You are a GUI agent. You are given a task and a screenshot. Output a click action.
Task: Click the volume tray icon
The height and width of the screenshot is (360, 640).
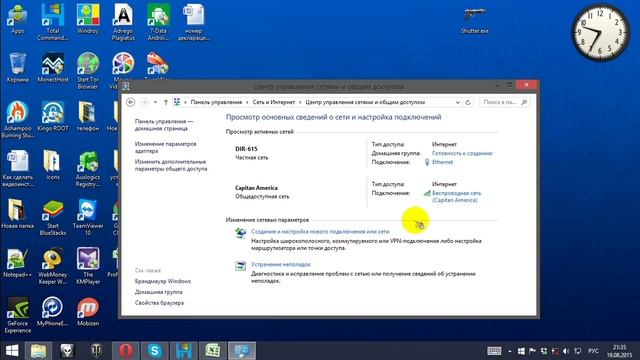pyautogui.click(x=566, y=351)
